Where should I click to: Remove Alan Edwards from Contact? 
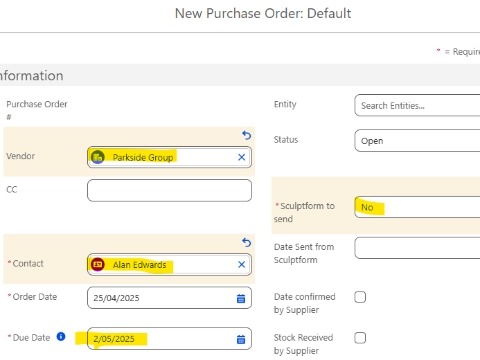242,265
